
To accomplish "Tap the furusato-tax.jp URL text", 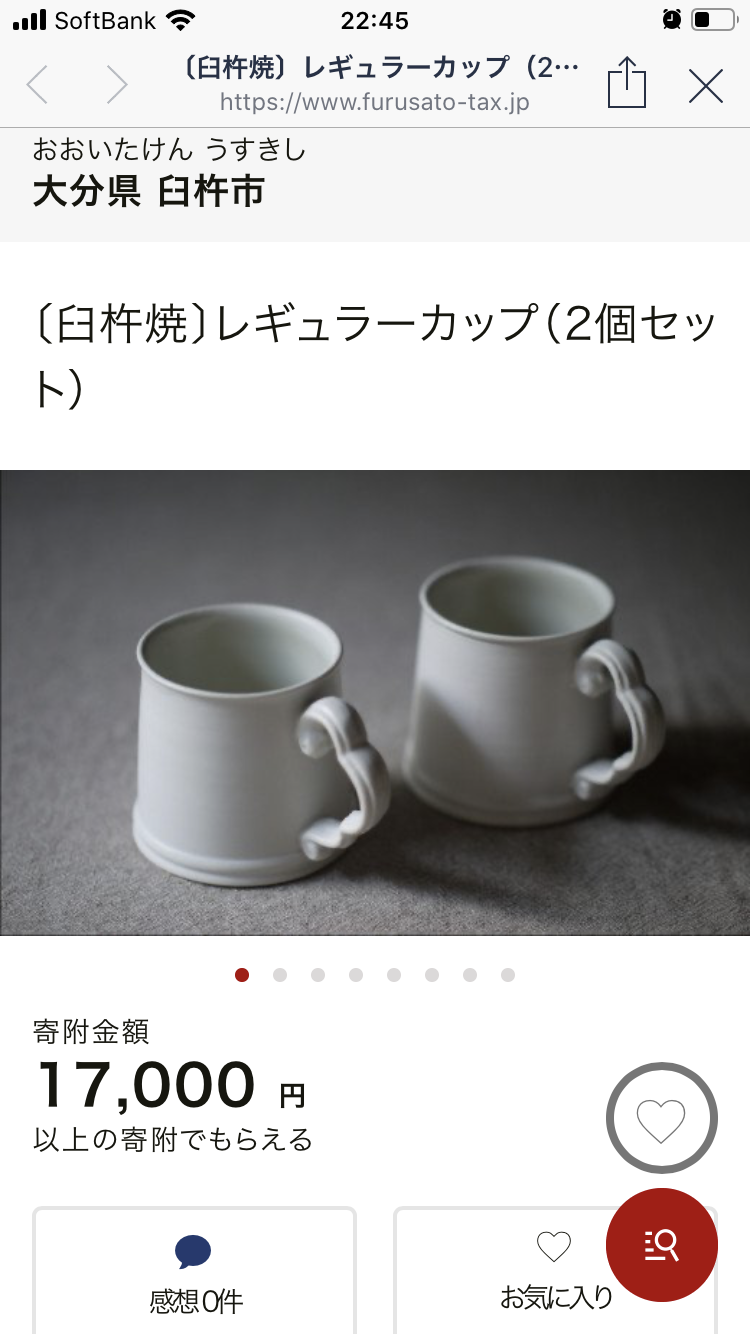I will pos(375,102).
